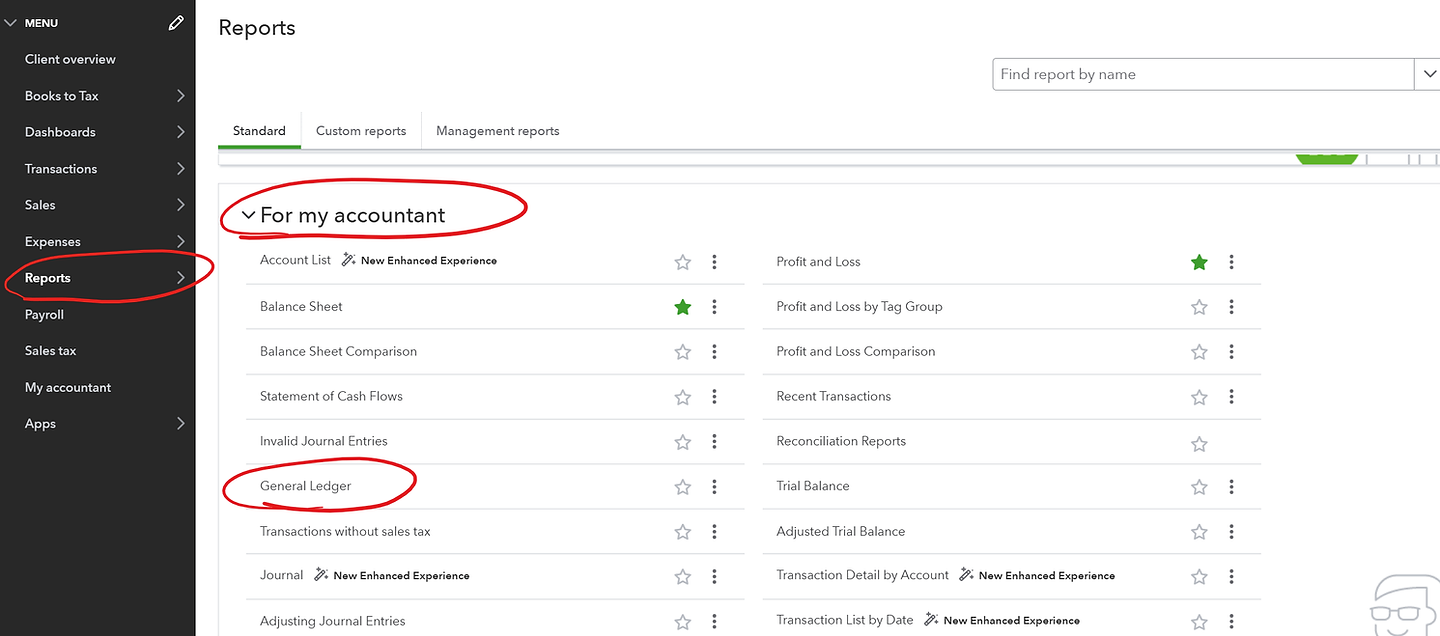This screenshot has width=1440, height=636.
Task: Open Sales tax in the sidebar
Action: point(51,351)
